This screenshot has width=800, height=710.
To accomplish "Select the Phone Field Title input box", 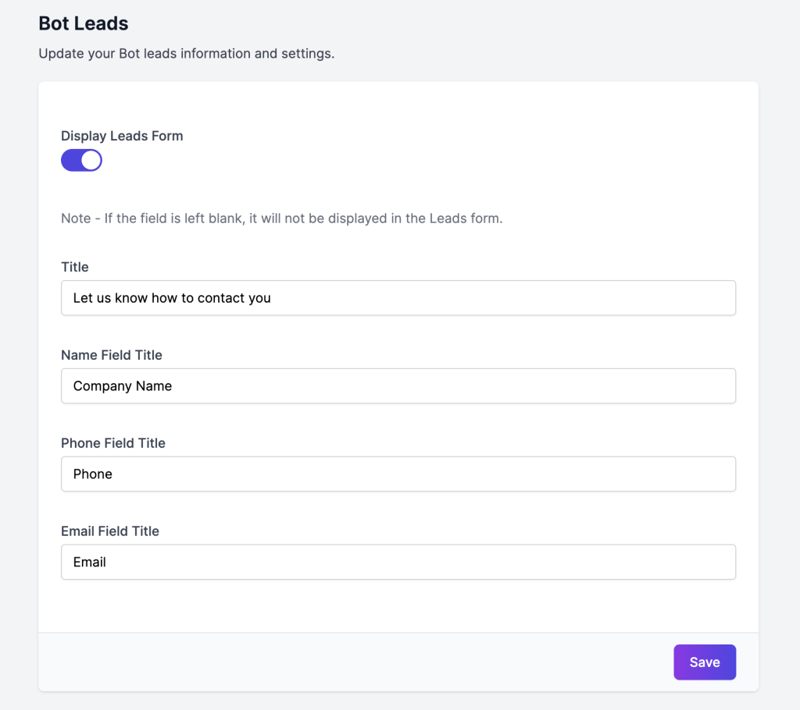I will point(398,474).
